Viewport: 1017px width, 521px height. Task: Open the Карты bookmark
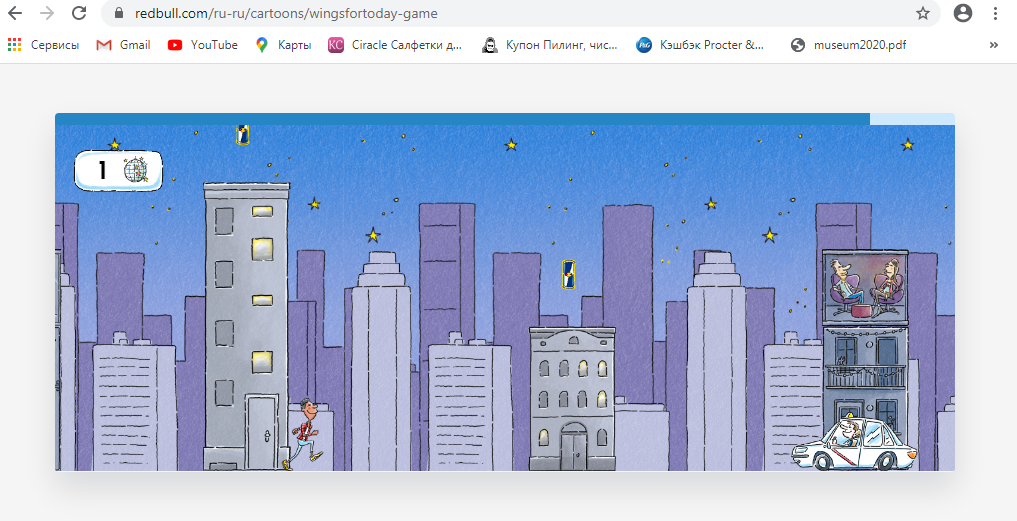click(x=283, y=45)
